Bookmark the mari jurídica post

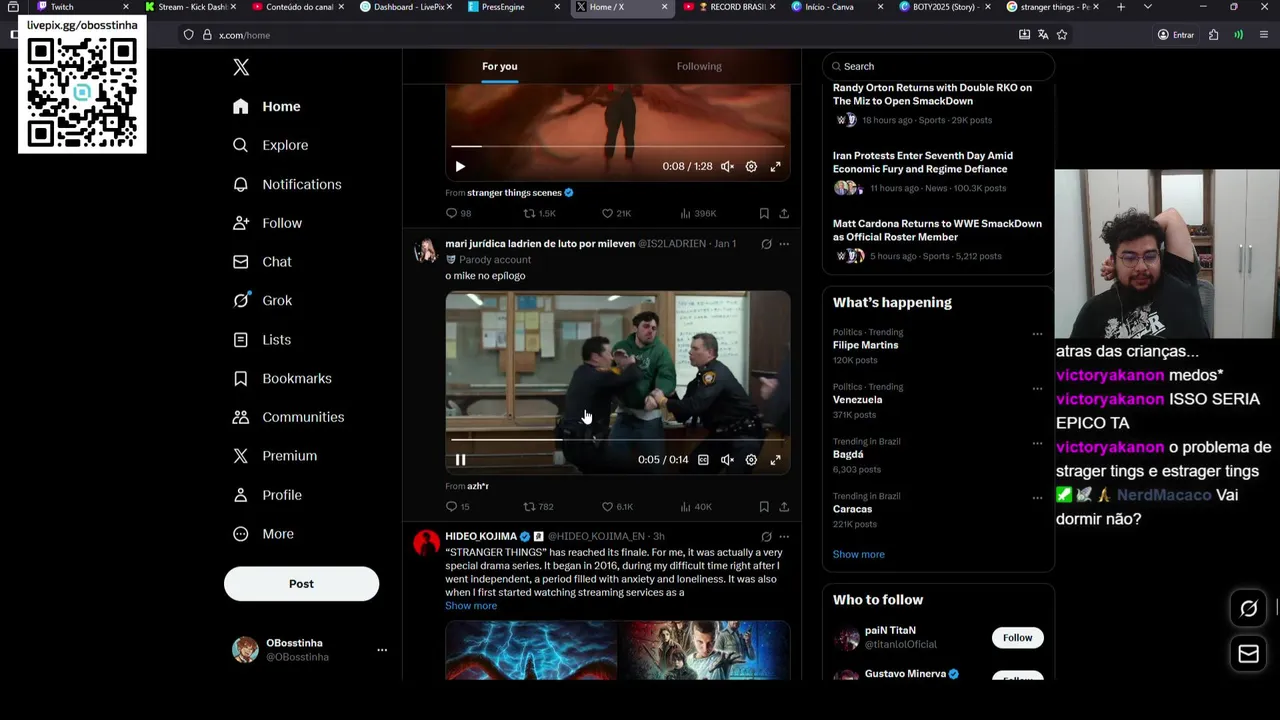click(x=764, y=507)
